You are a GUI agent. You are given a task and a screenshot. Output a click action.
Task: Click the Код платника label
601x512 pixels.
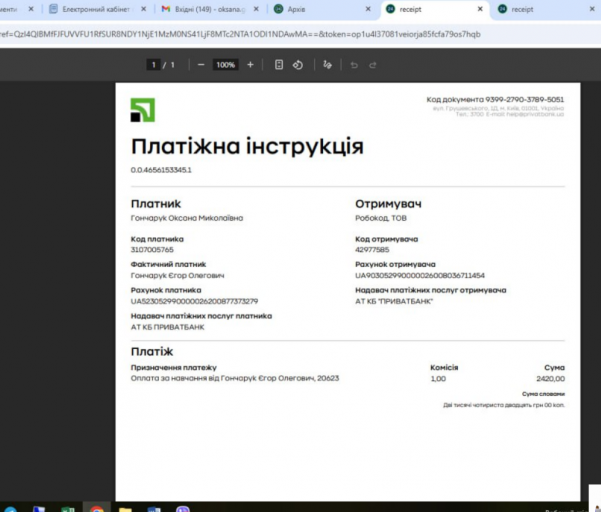click(157, 239)
